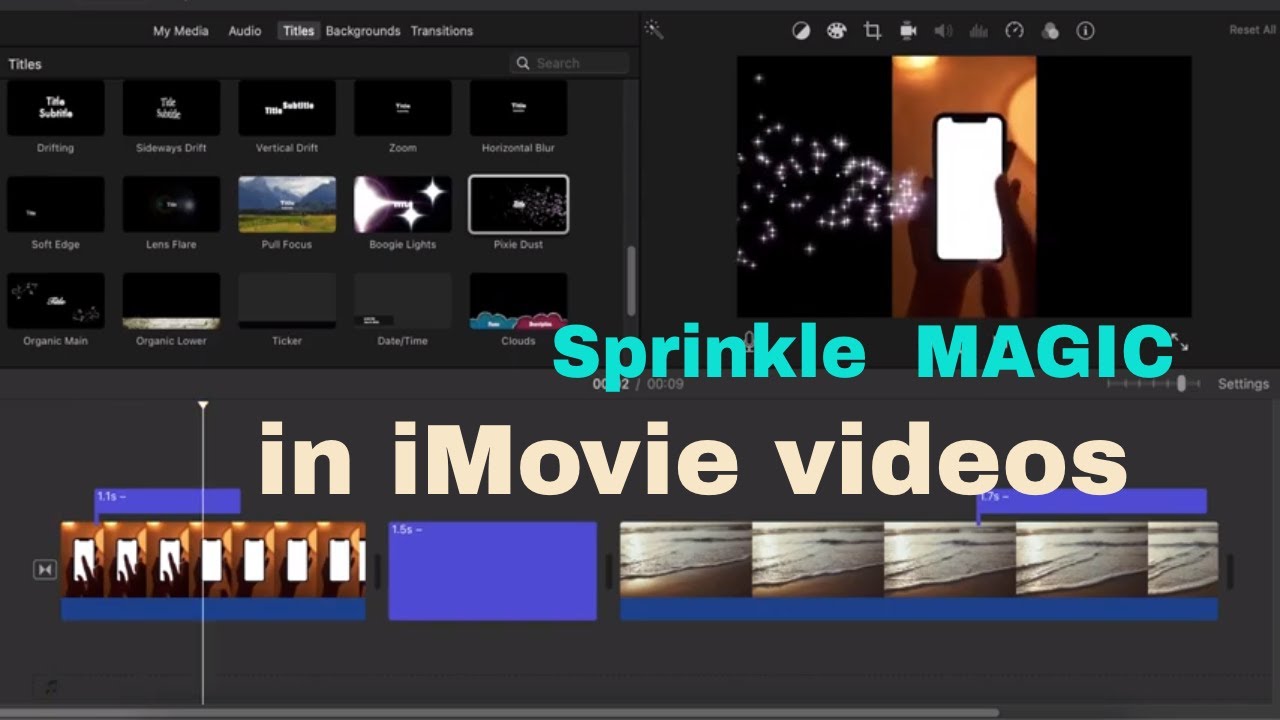The image size is (1280, 720).
Task: Choose the Horizontal Blur title
Action: click(518, 108)
